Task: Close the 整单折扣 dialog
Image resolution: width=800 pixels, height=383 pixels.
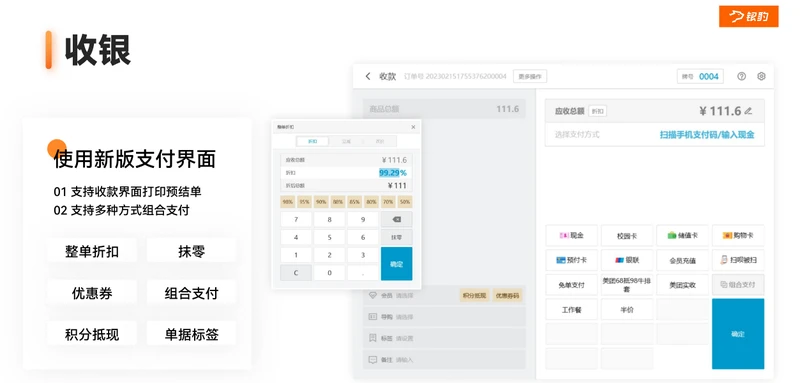Action: click(413, 127)
